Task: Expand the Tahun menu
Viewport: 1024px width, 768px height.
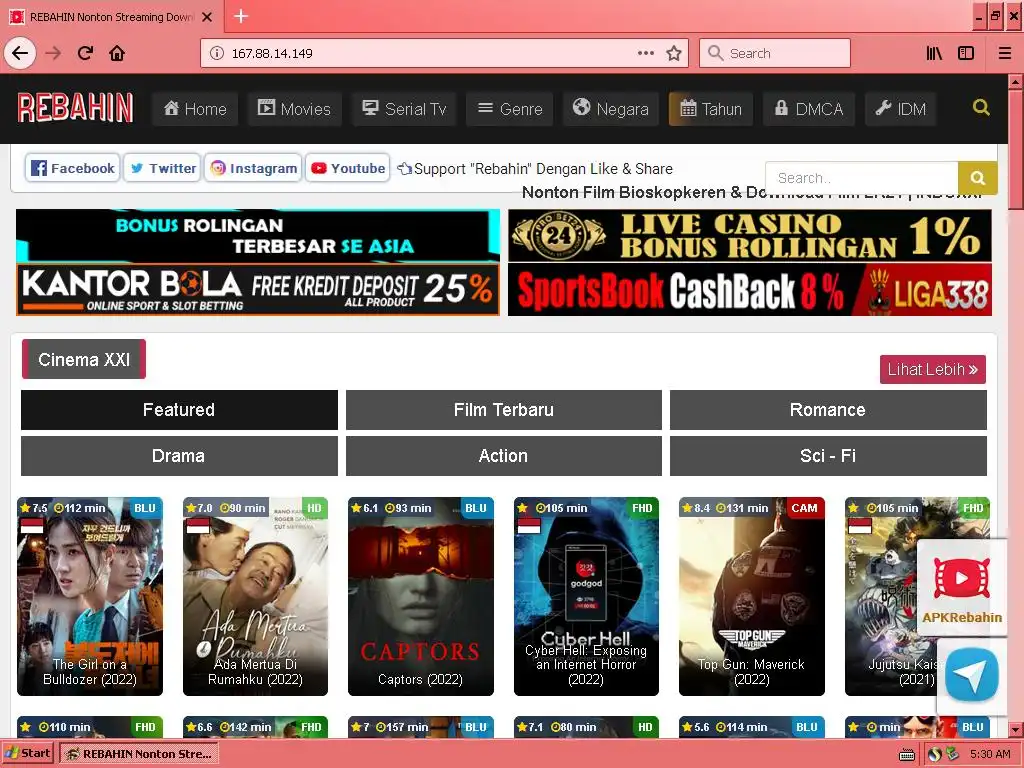Action: [711, 108]
